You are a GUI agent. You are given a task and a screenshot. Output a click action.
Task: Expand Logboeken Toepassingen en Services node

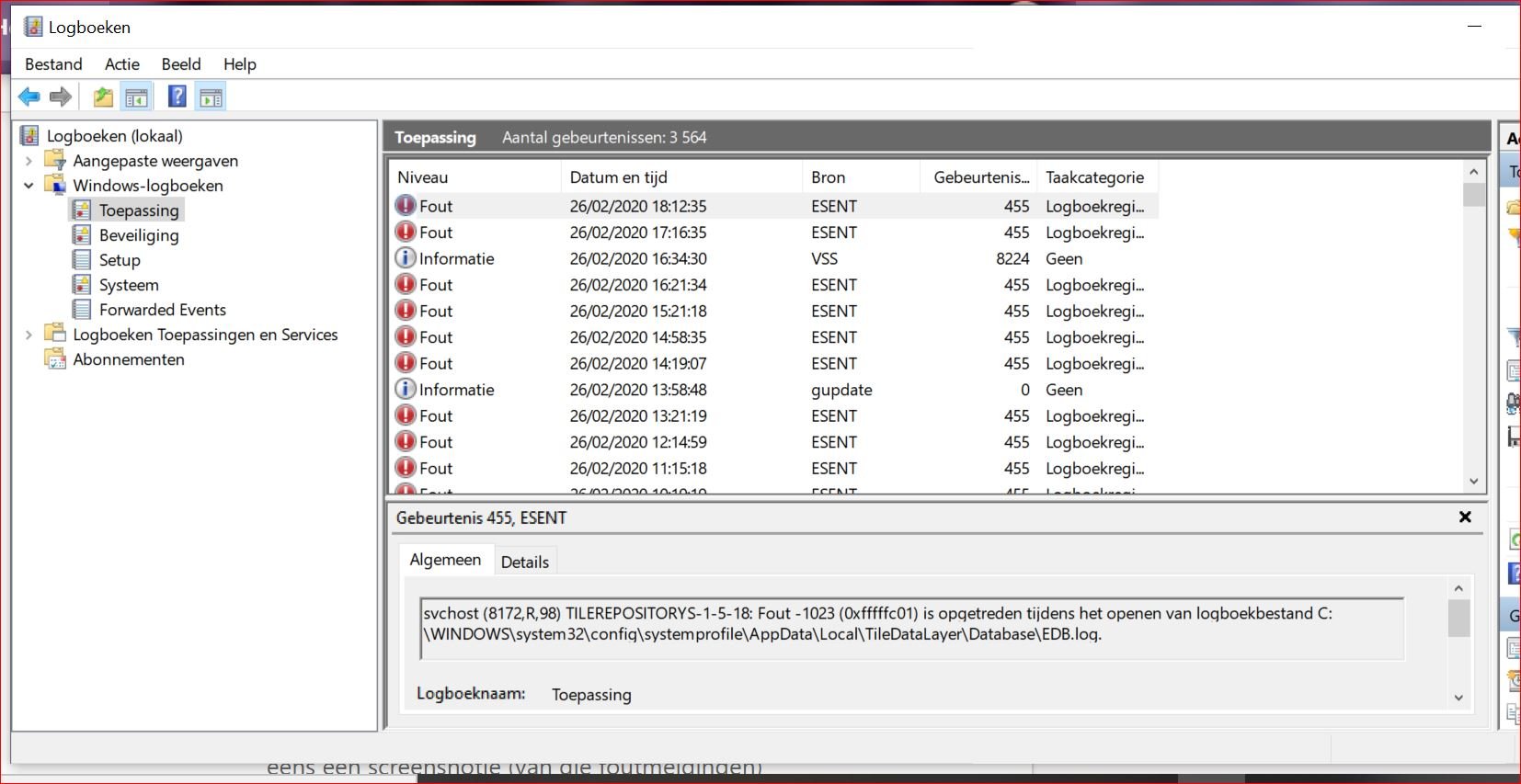(x=29, y=335)
